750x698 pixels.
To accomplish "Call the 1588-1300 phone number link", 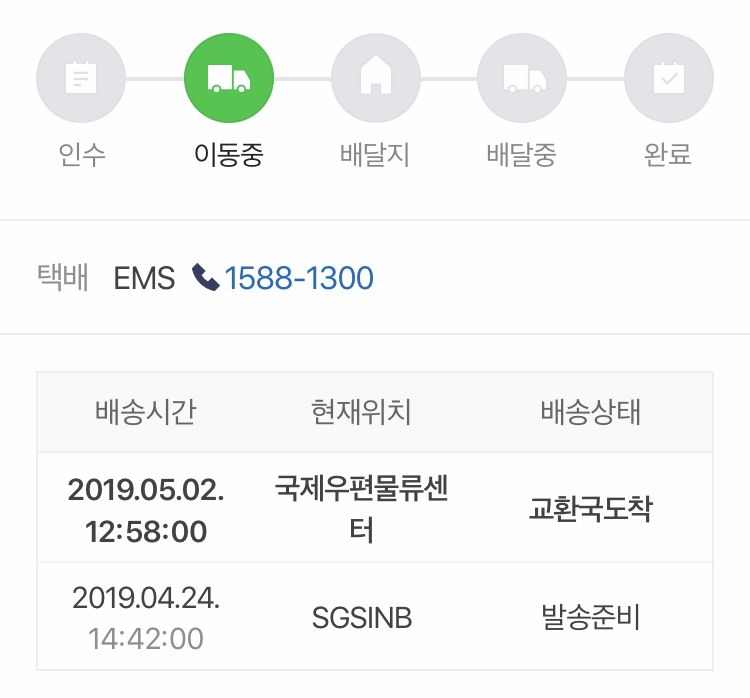I will tap(299, 278).
